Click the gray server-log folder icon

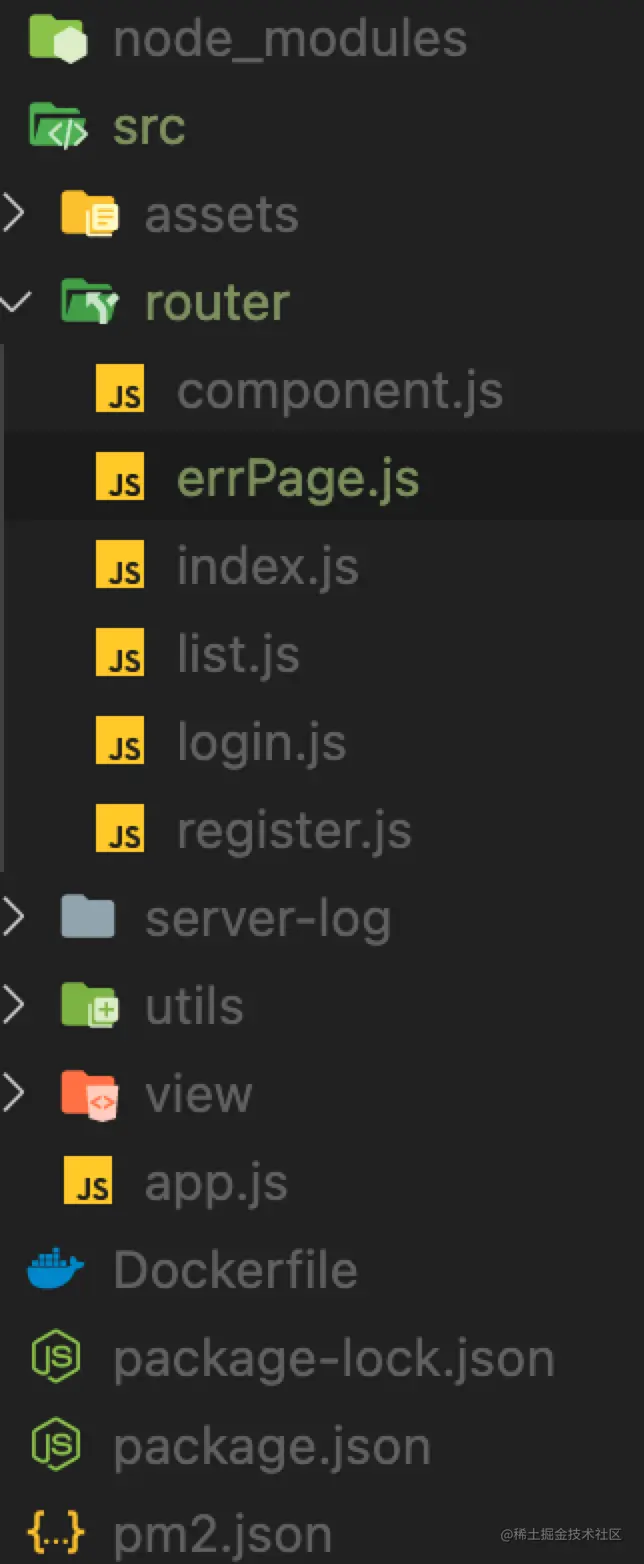[x=88, y=917]
